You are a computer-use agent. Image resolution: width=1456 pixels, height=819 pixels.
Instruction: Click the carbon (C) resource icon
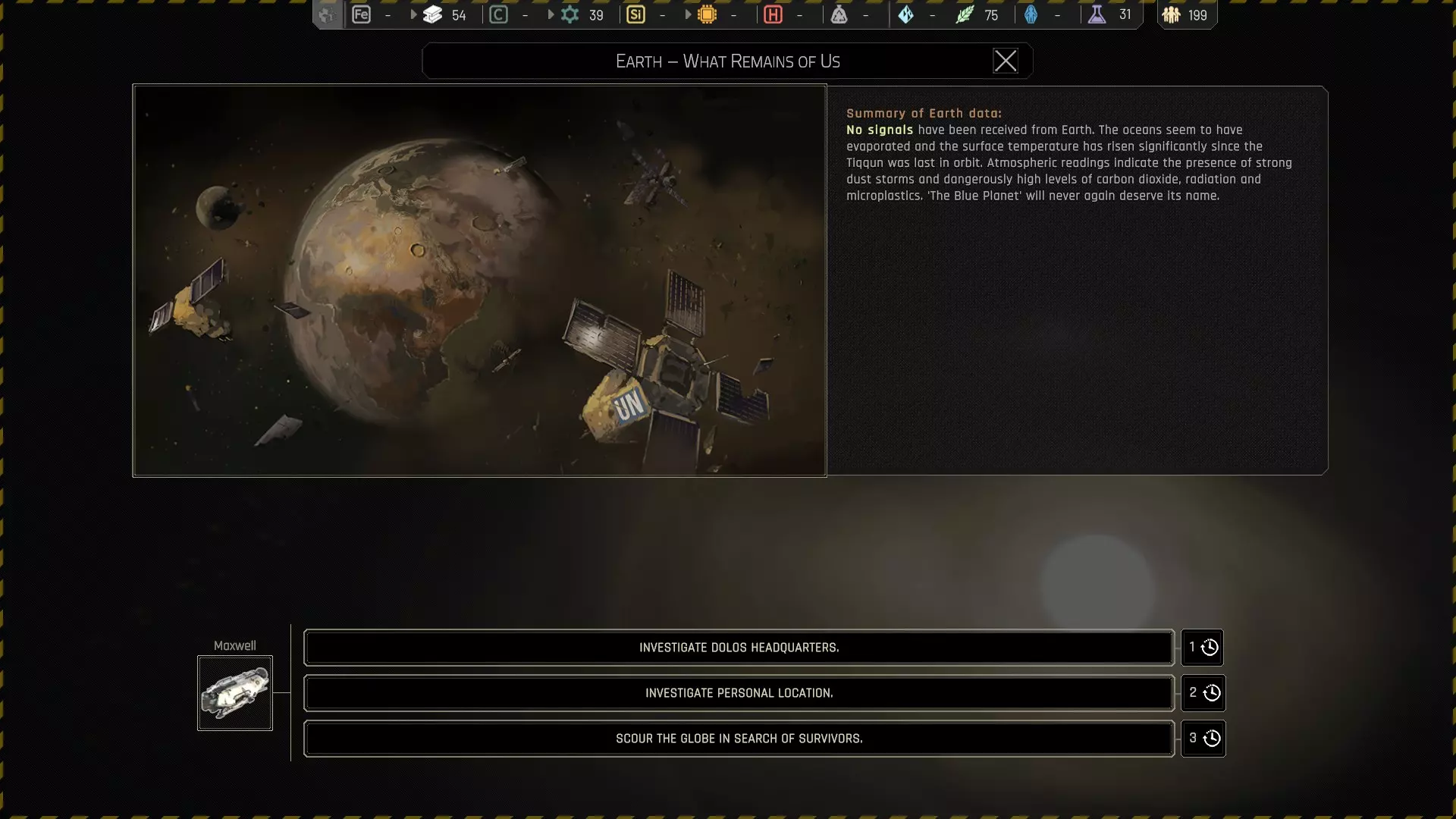pos(498,14)
